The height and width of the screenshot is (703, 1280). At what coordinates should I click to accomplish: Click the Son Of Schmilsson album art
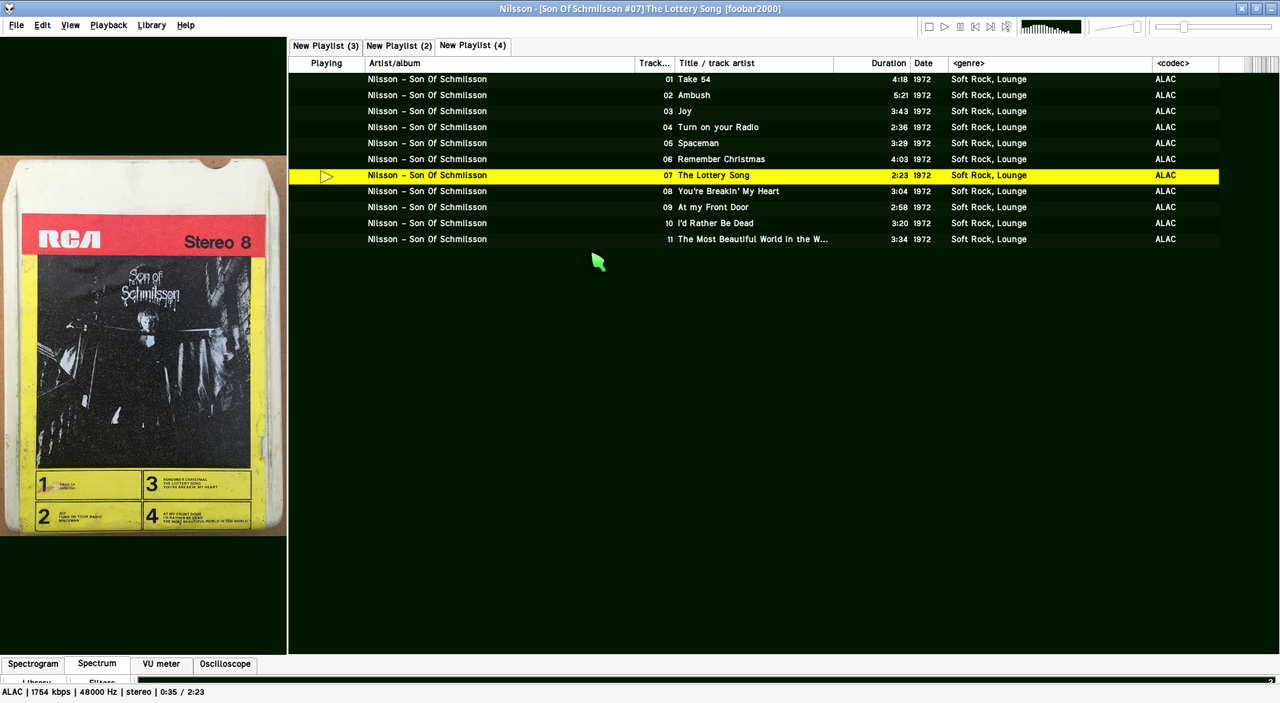click(x=143, y=346)
